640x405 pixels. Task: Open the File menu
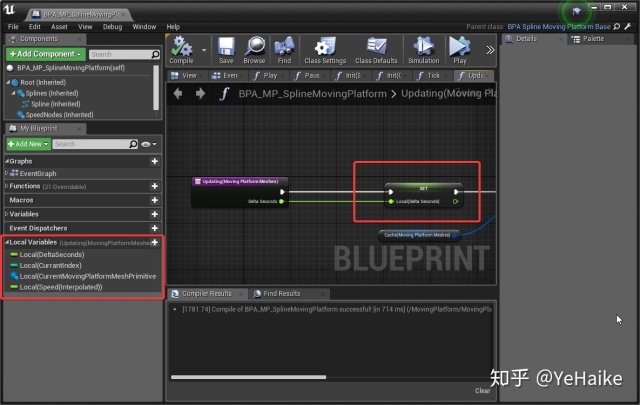click(13, 27)
